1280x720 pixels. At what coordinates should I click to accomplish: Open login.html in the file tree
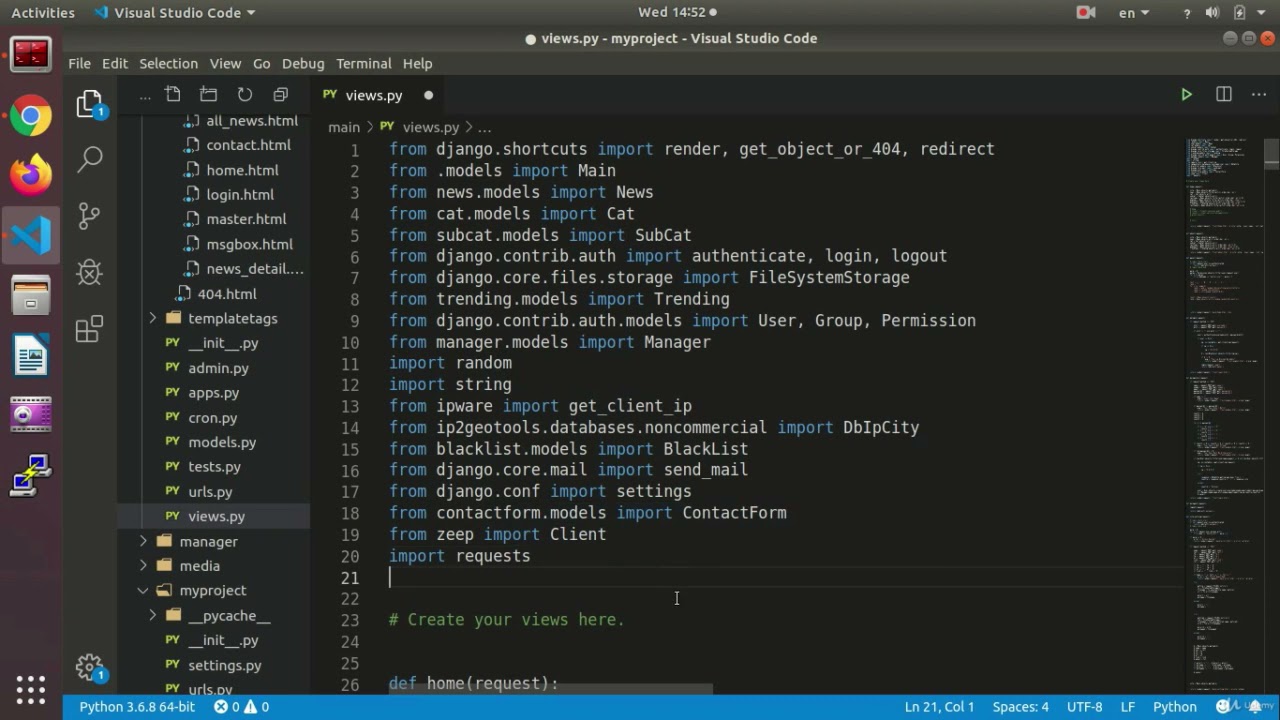pos(240,194)
